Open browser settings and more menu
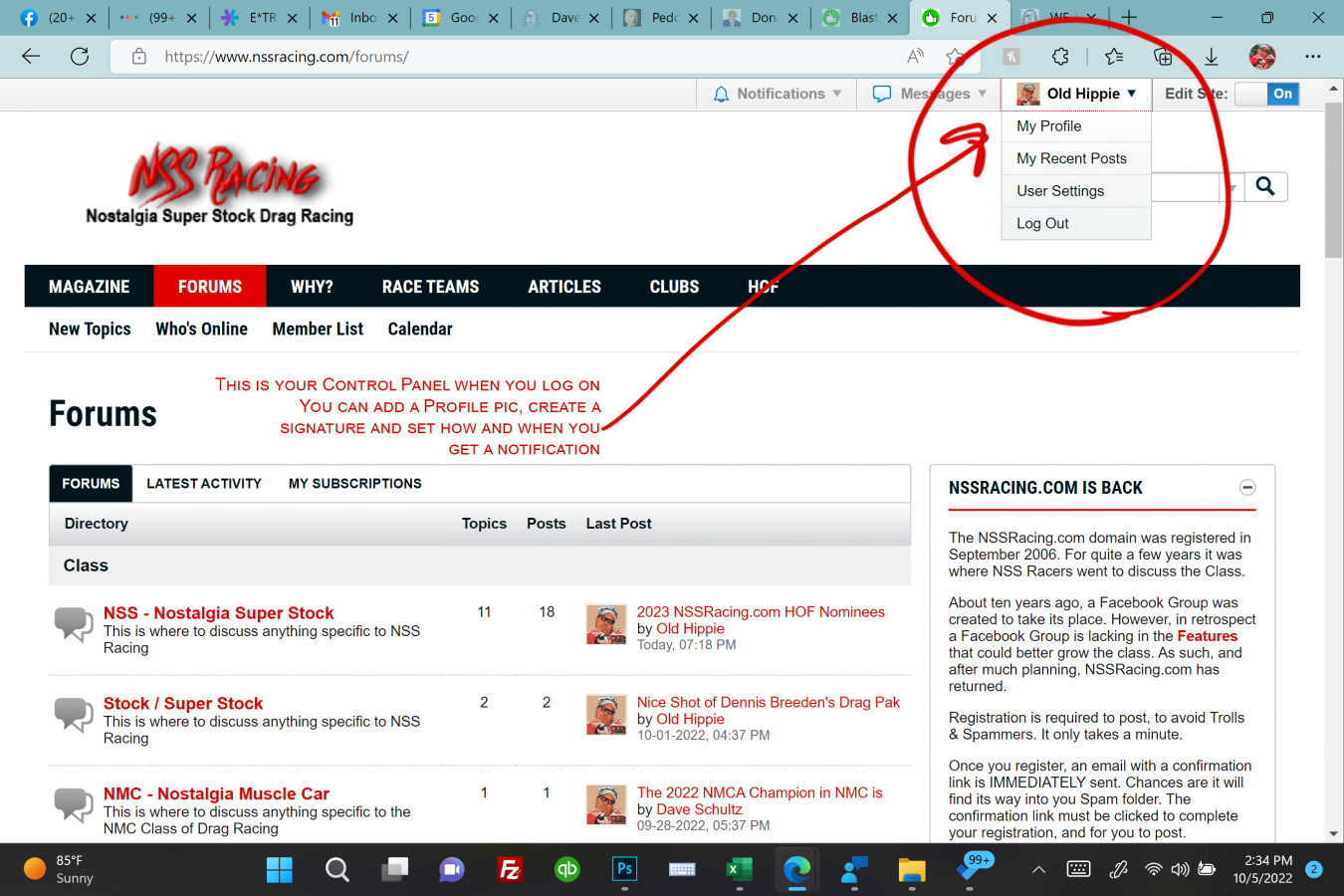The width and height of the screenshot is (1344, 896). click(x=1313, y=57)
